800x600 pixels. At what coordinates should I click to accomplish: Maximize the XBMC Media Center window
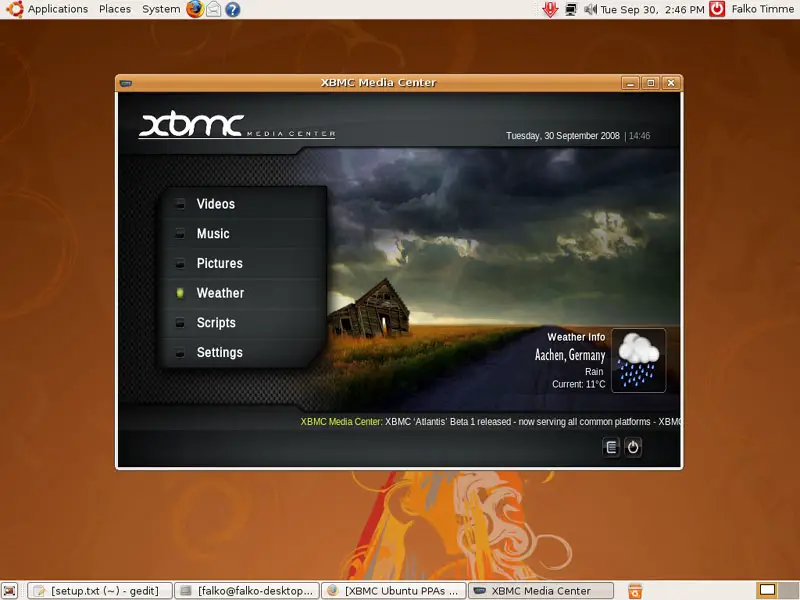click(651, 83)
